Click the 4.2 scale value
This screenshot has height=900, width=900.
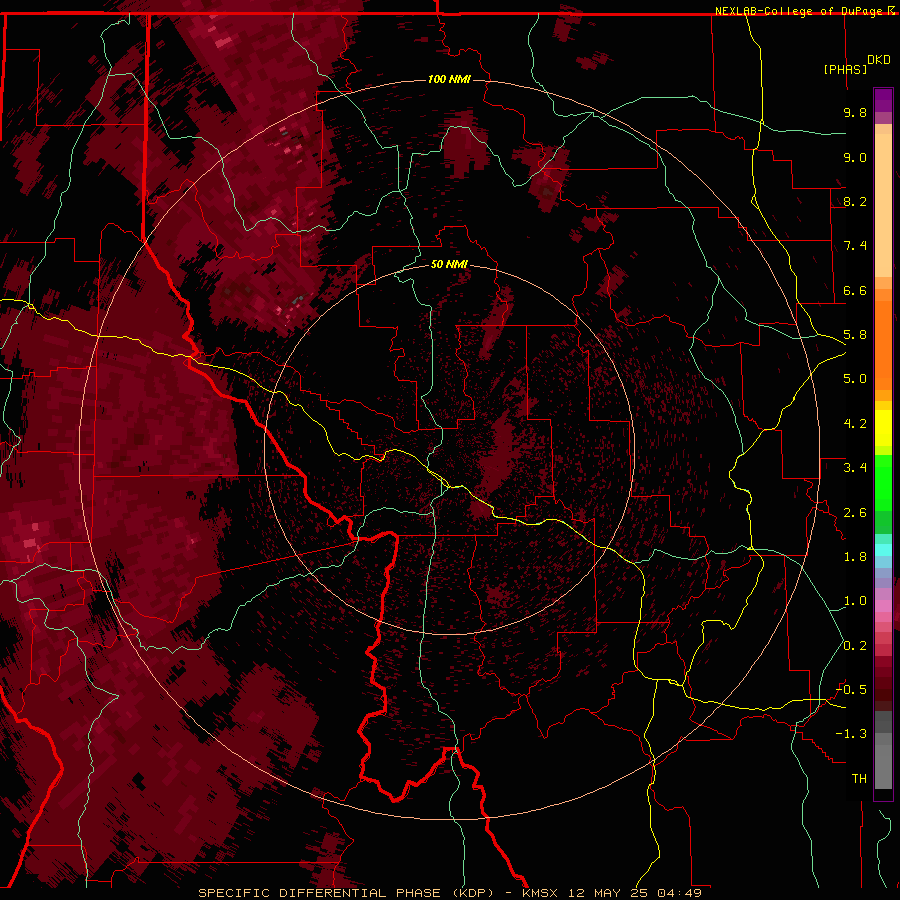tap(855, 424)
